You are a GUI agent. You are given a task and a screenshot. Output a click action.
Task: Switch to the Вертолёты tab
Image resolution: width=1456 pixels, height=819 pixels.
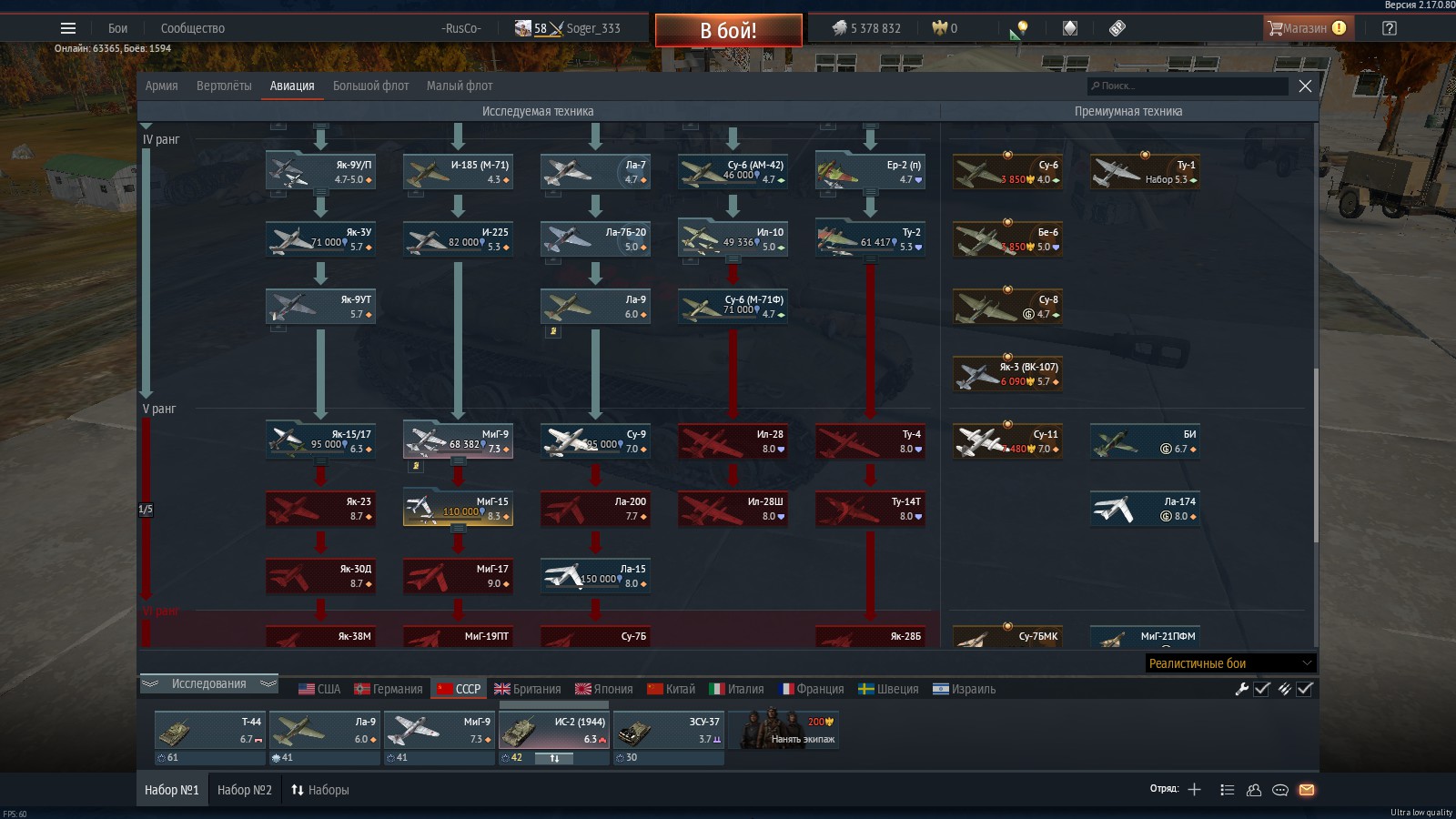224,86
